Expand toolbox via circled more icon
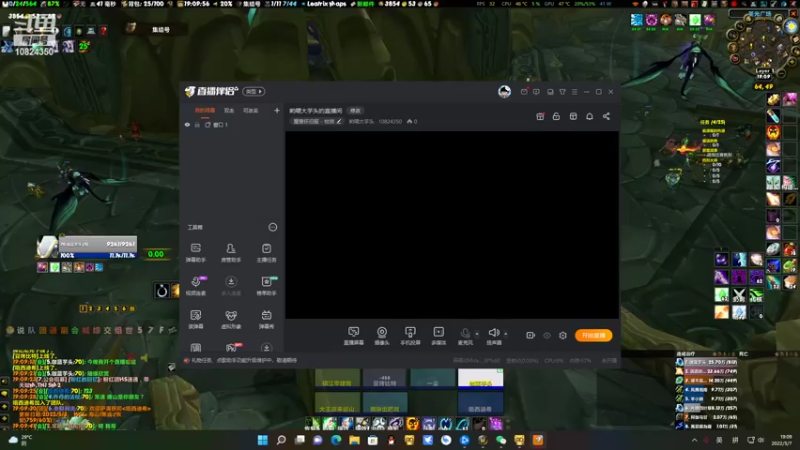 273,227
